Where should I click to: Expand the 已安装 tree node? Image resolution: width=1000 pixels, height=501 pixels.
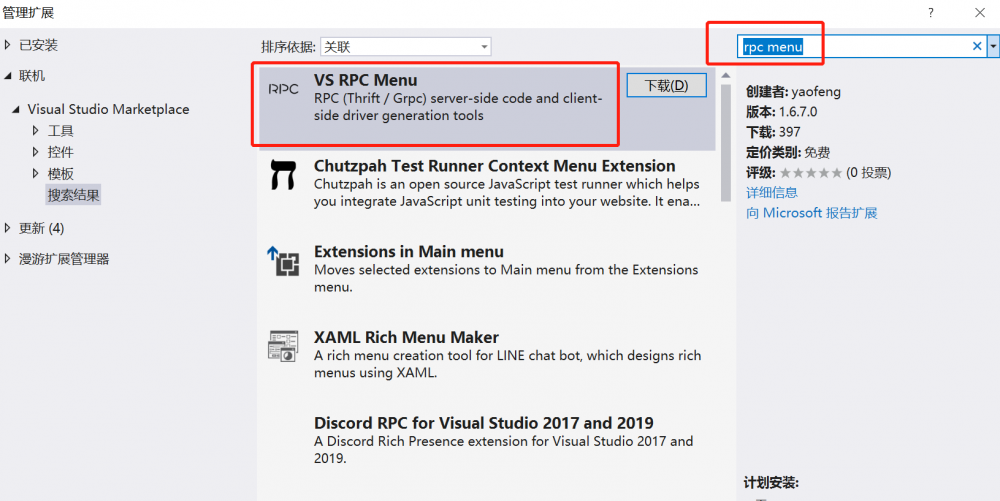point(8,45)
